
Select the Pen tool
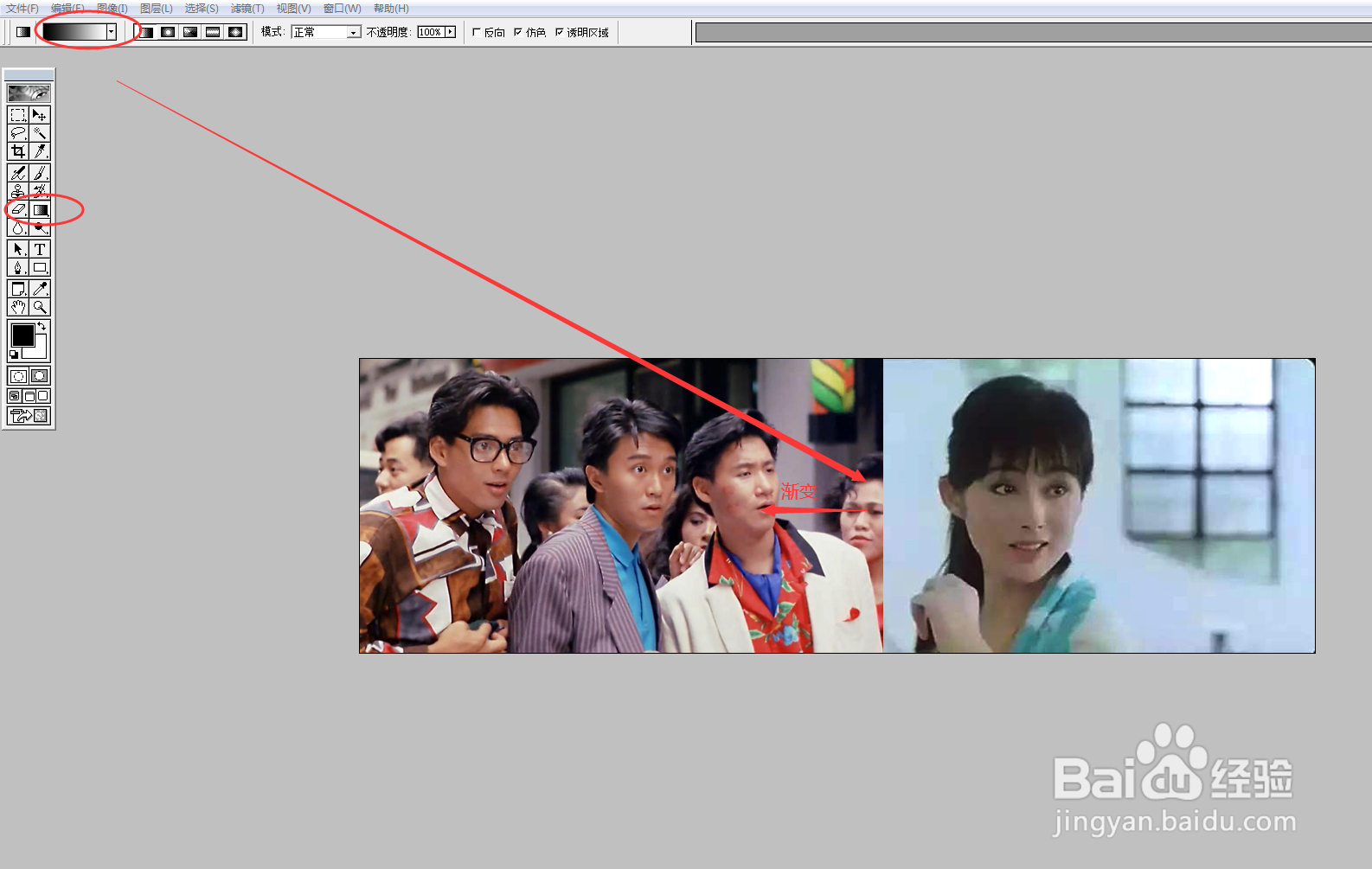pos(18,267)
